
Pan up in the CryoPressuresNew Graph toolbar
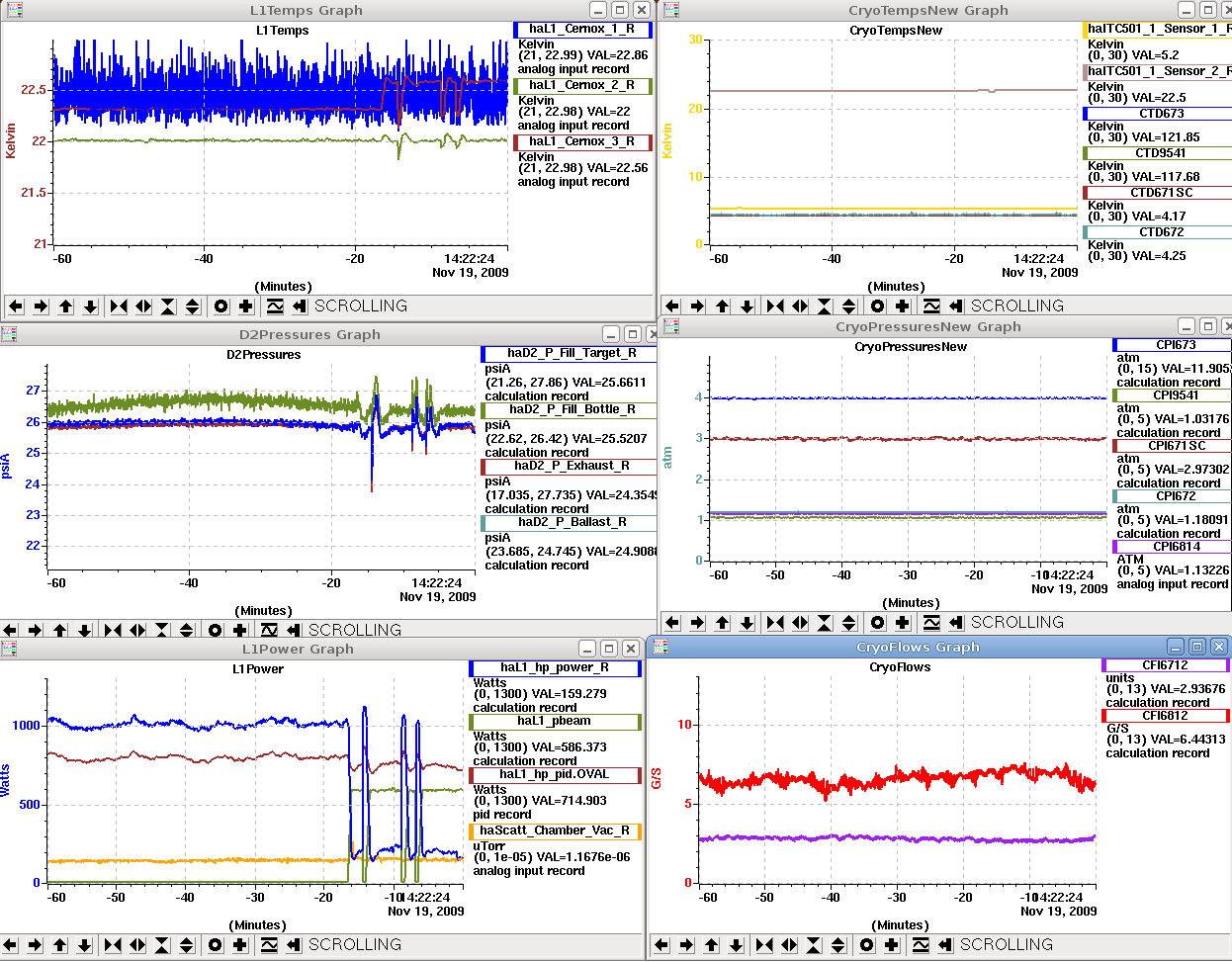(x=723, y=623)
